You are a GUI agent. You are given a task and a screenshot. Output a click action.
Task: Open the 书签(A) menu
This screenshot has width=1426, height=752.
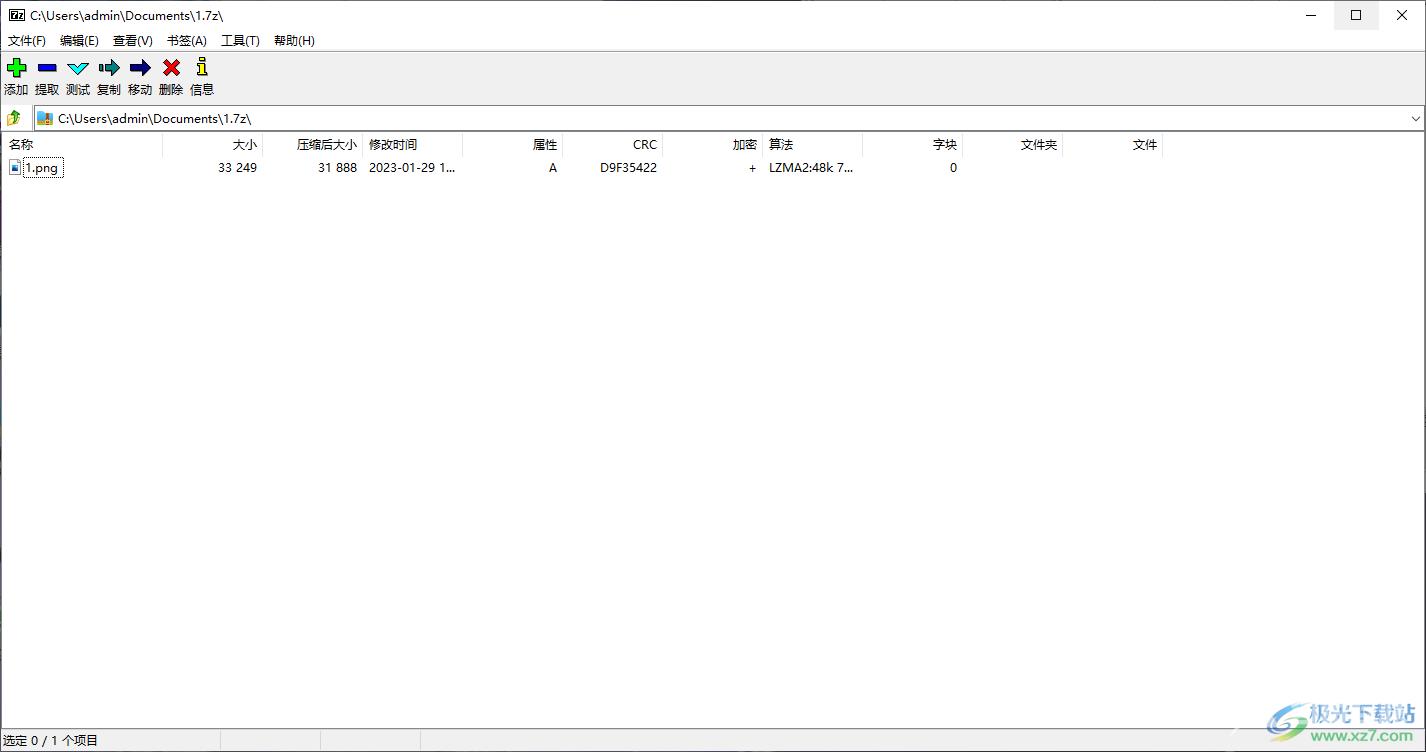pyautogui.click(x=186, y=41)
